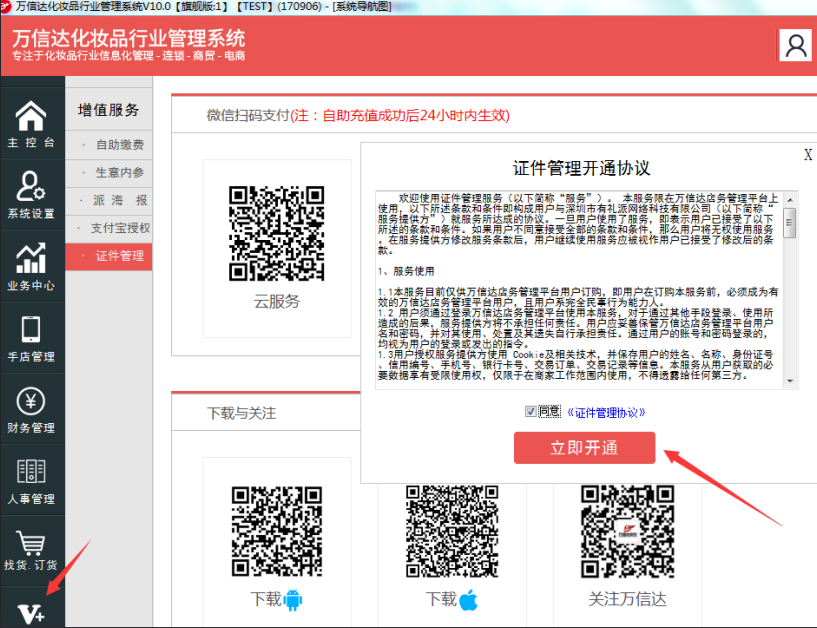Screen dimensions: 817x628
Task: Close the agreement dialog with X
Action: (808, 155)
